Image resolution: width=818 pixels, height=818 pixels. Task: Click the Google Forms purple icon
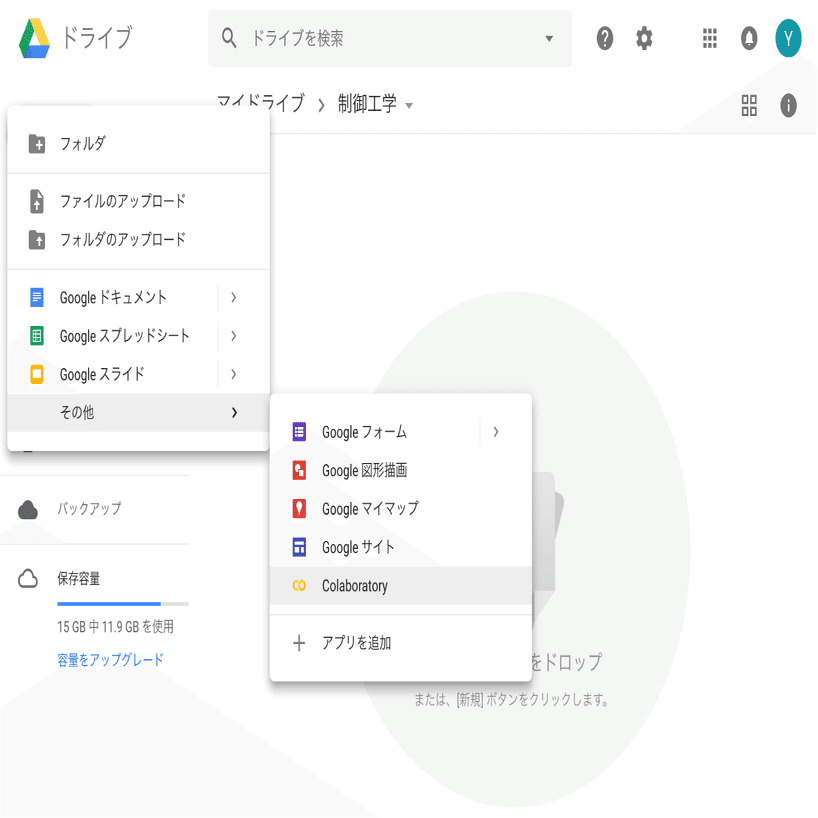pos(299,432)
